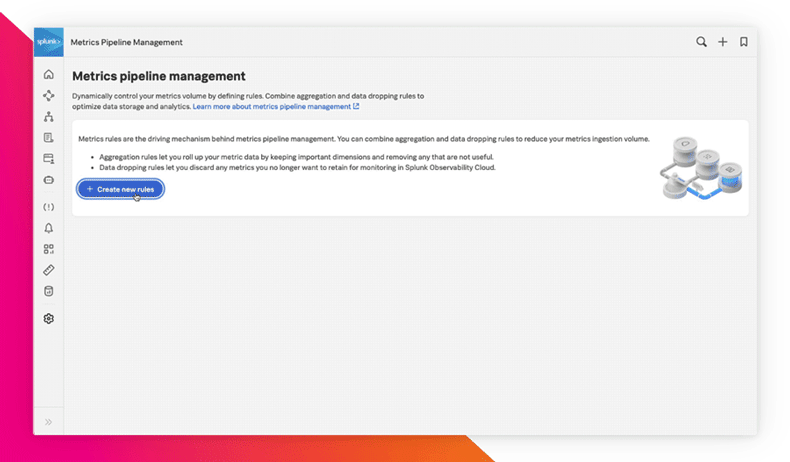Click the plus create icon in header

coord(722,42)
